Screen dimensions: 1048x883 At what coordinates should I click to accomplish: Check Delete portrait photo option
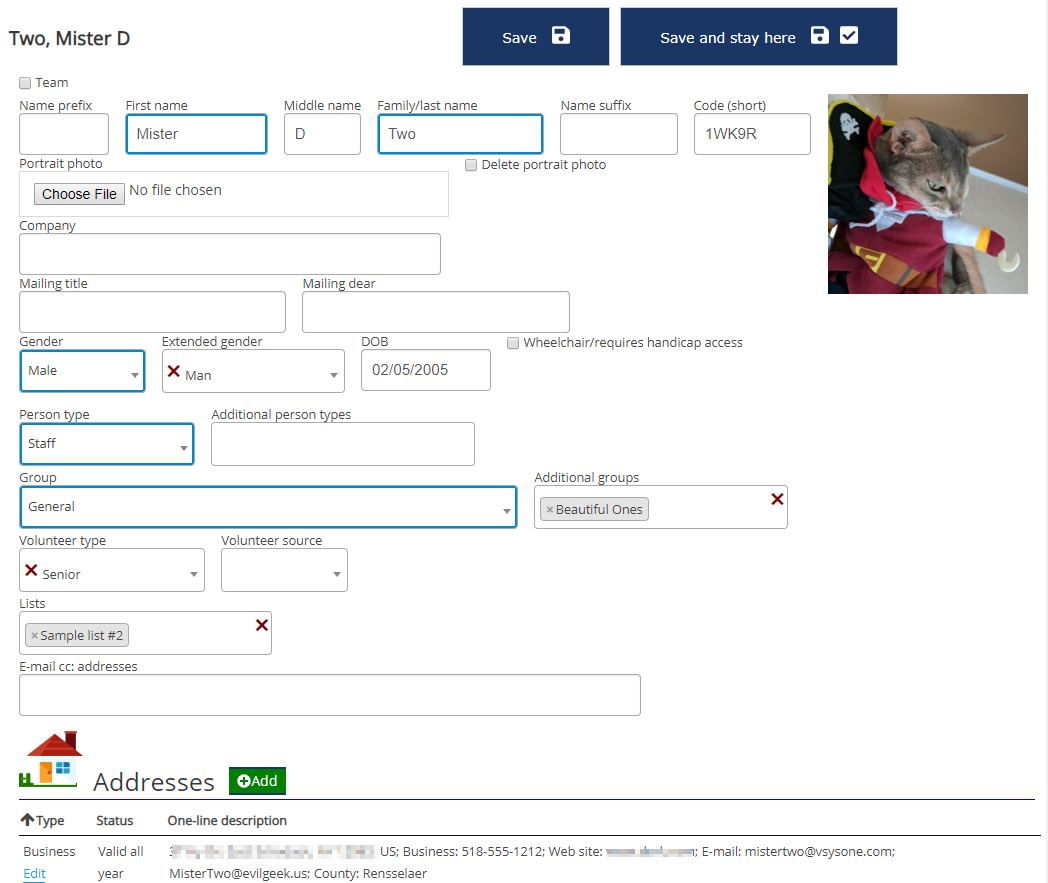click(471, 165)
